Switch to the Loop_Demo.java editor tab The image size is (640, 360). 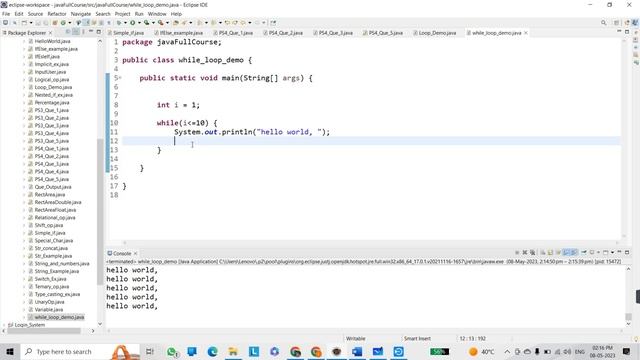[x=437, y=33]
